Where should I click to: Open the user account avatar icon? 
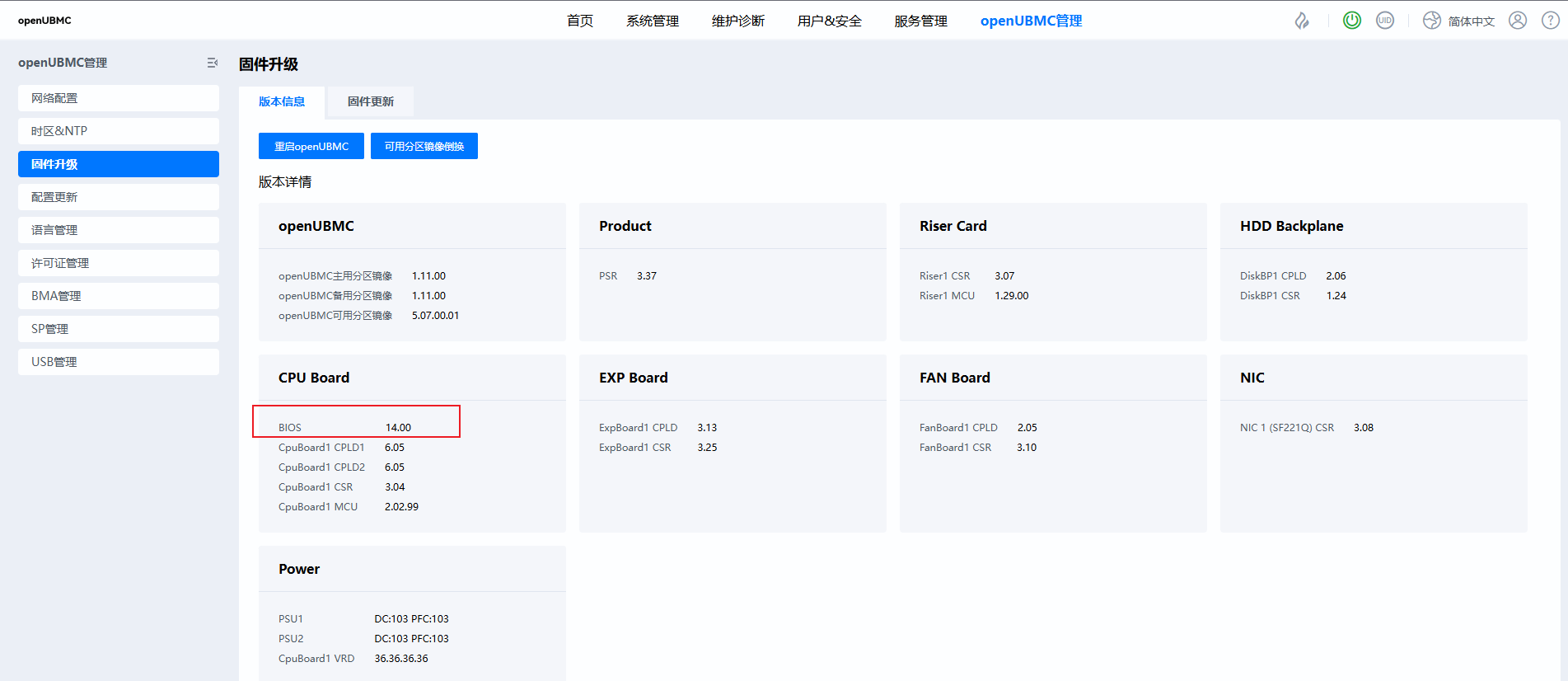pyautogui.click(x=1518, y=21)
